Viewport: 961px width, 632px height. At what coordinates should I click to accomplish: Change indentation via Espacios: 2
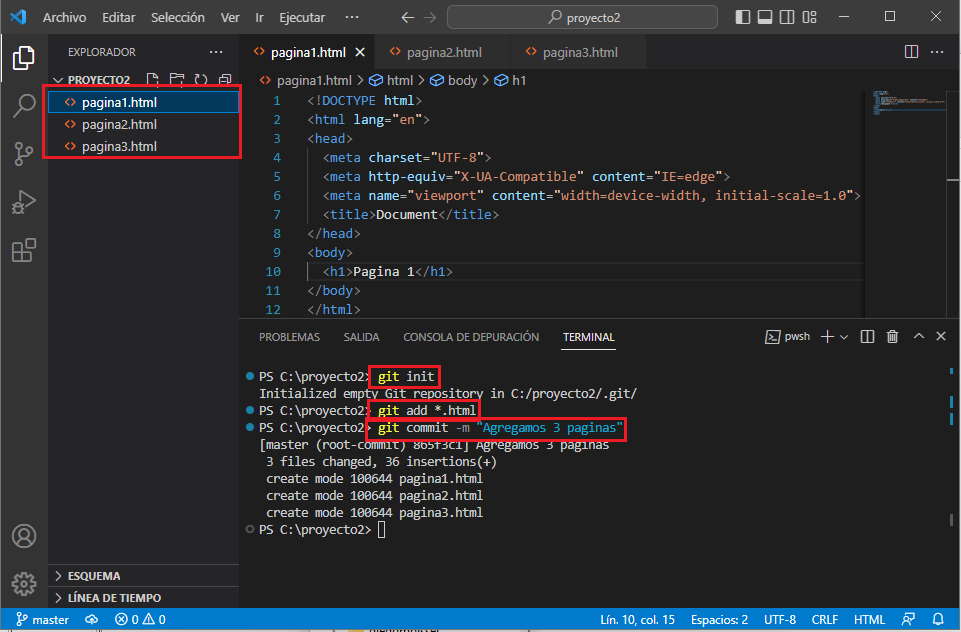coord(719,619)
